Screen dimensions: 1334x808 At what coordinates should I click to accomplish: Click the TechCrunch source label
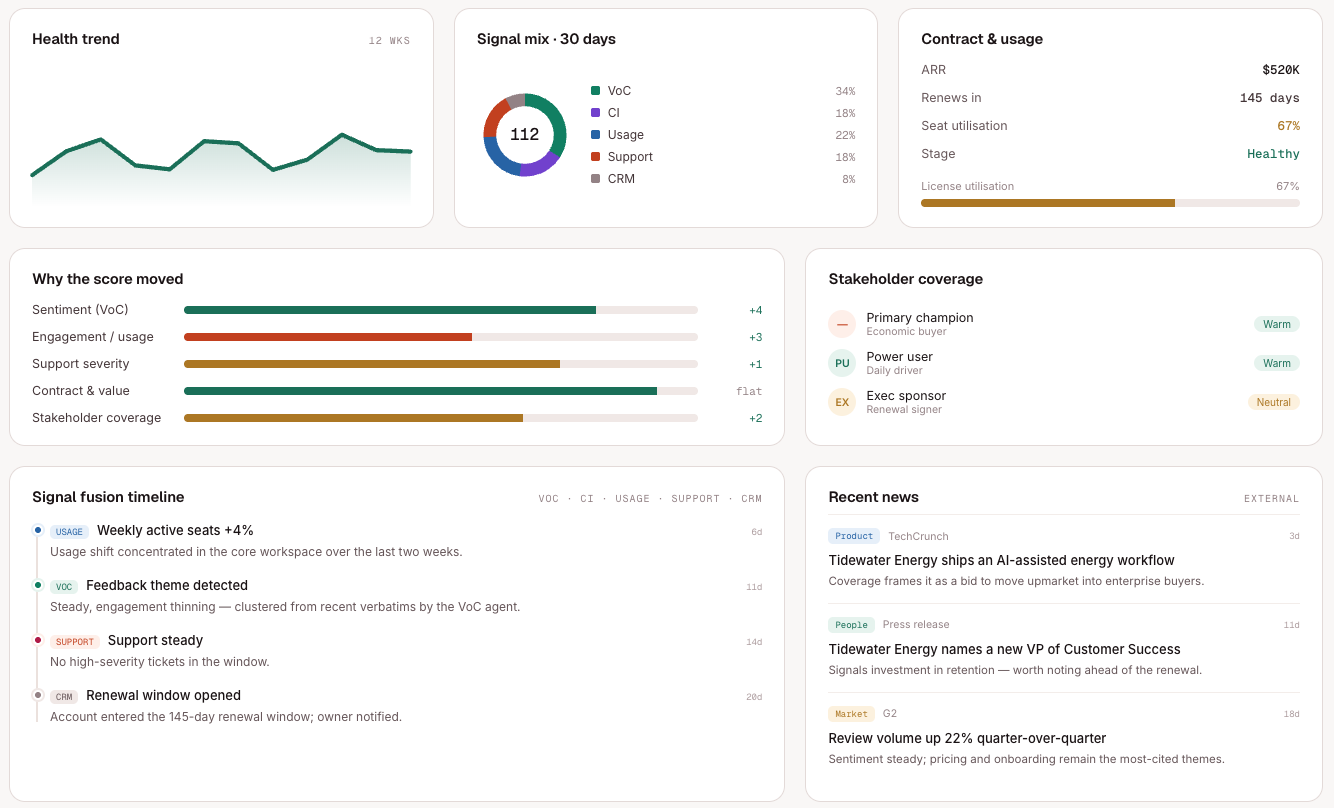pos(918,536)
